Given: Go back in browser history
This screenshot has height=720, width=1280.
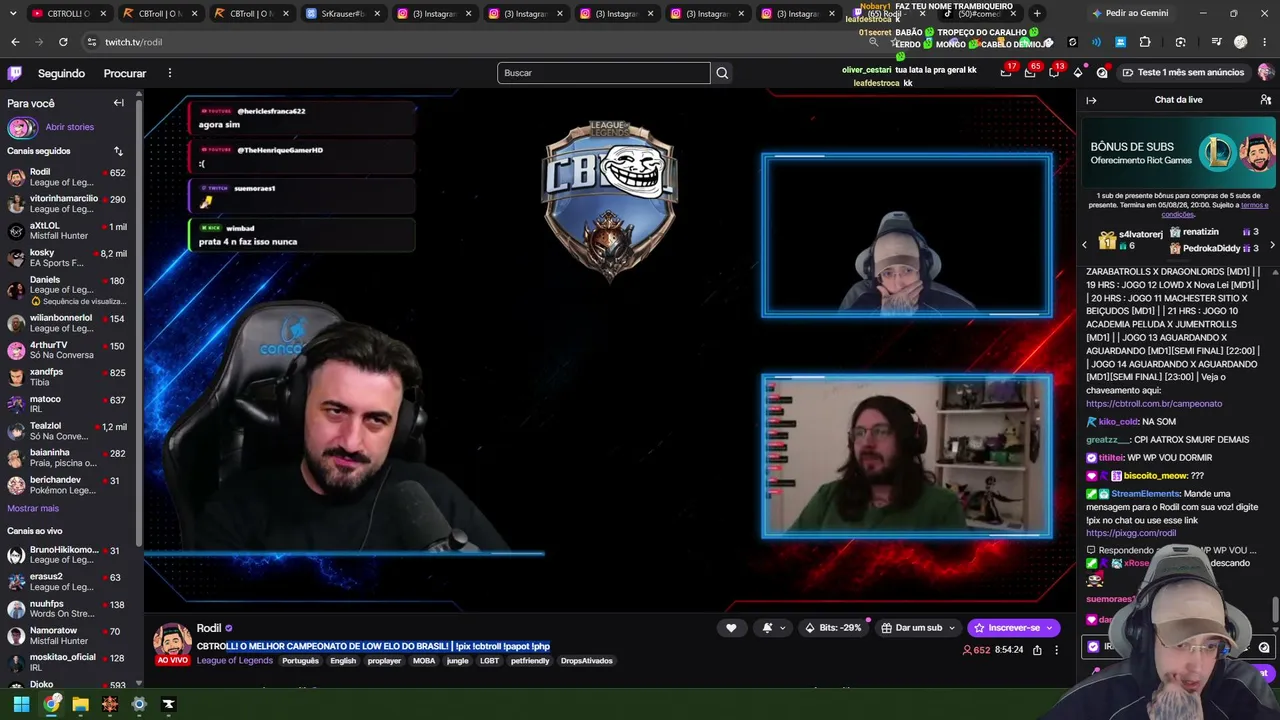Looking at the screenshot, I should coord(15,42).
